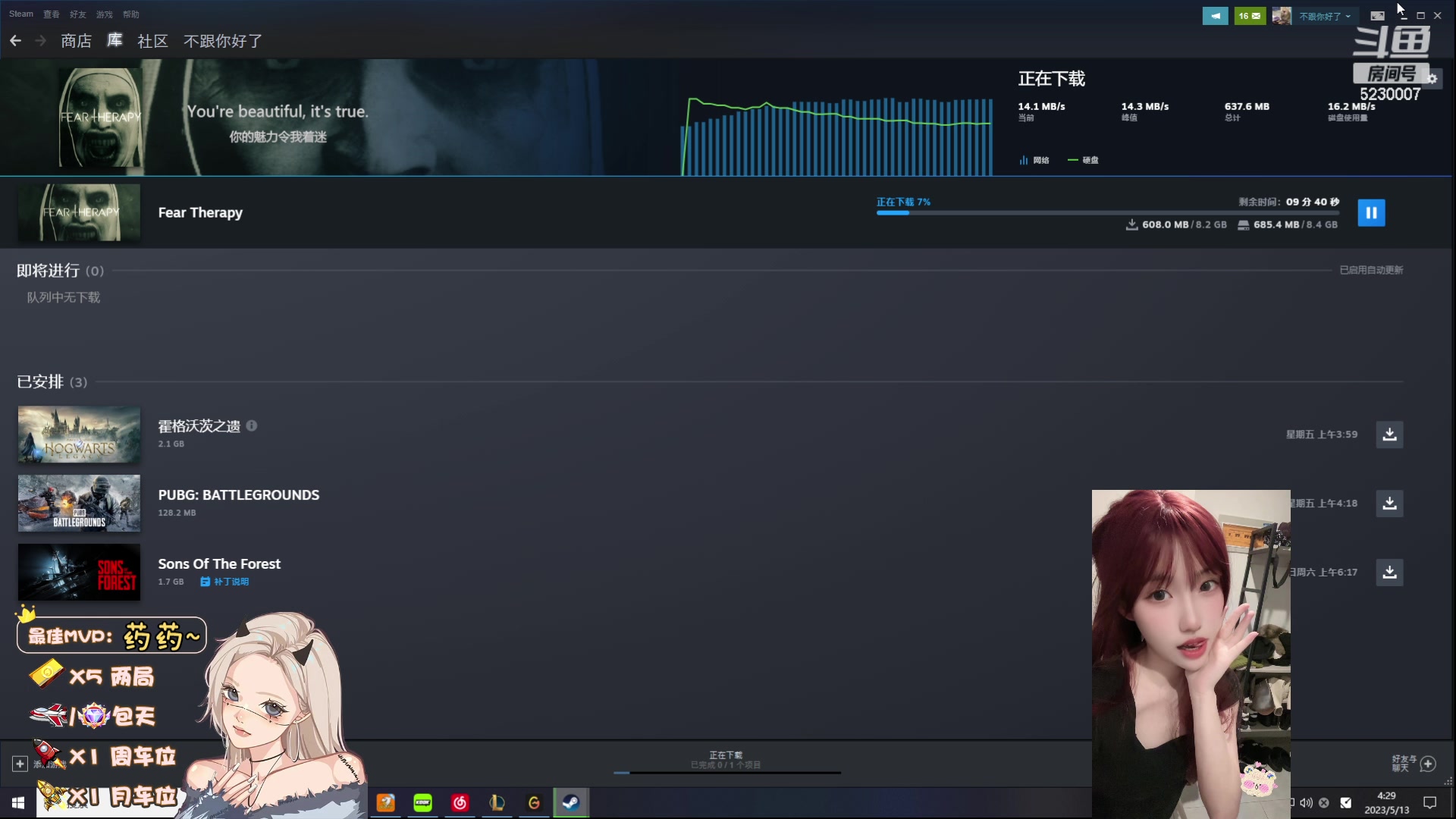Viewport: 1456px width, 819px height.
Task: Click the 已安排 (3) section heading
Action: tap(52, 382)
